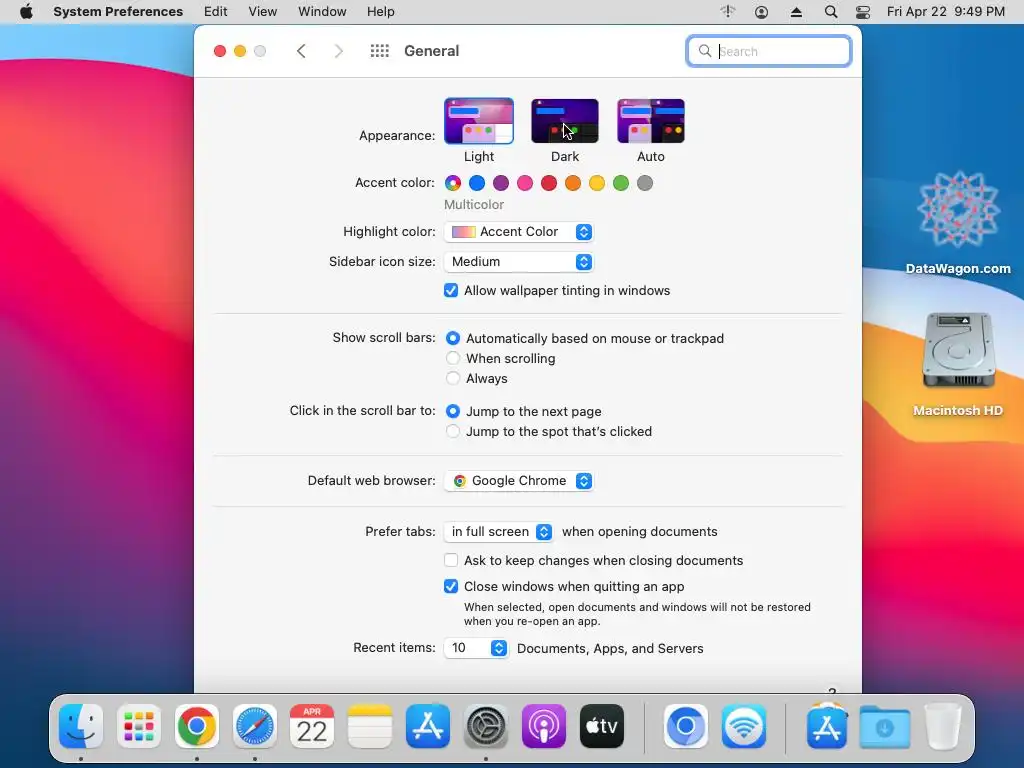The width and height of the screenshot is (1024, 768).
Task: Click the eject icon in menu bar
Action: [x=796, y=12]
